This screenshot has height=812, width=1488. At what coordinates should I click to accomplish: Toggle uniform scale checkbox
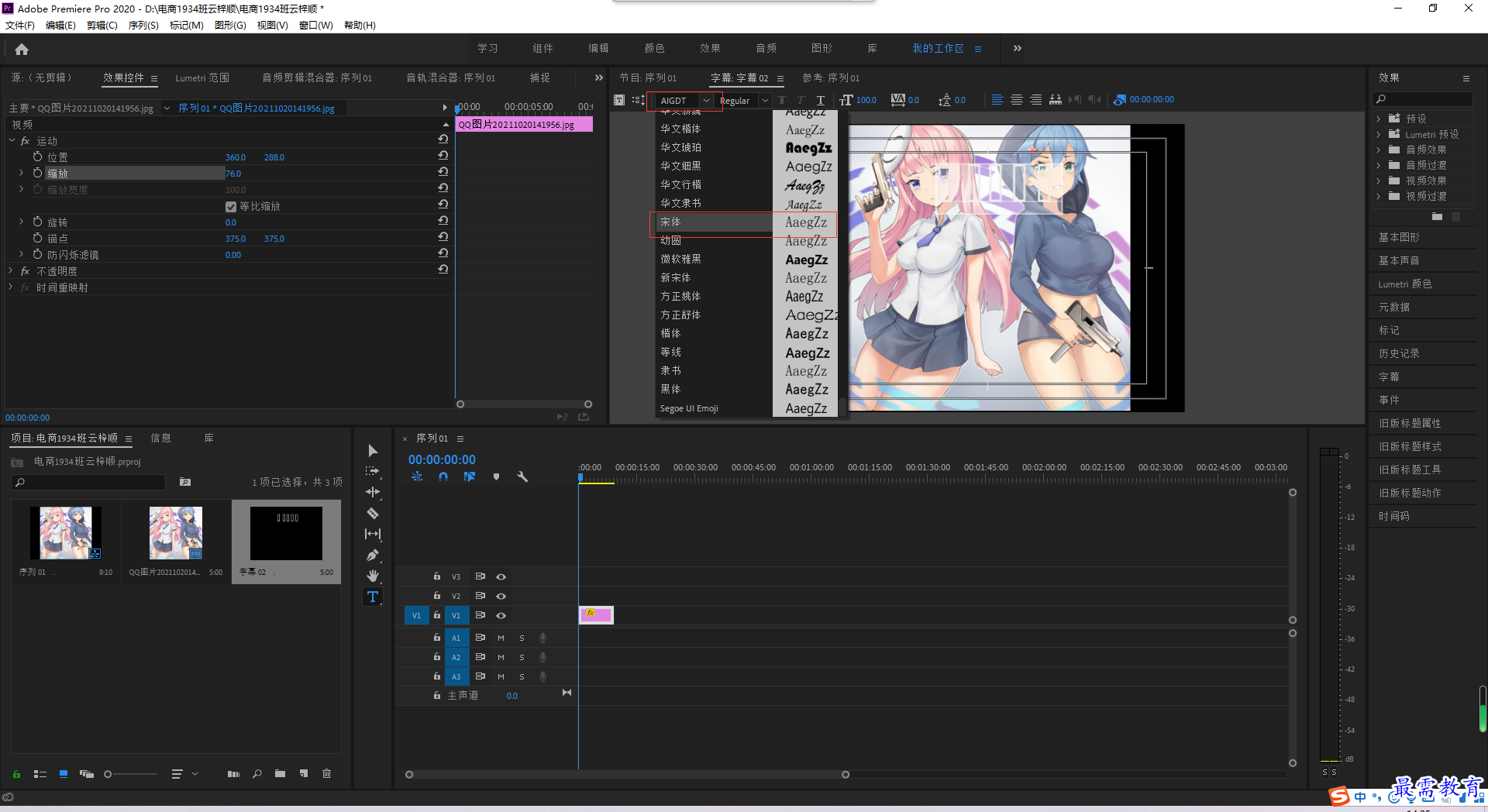(231, 207)
